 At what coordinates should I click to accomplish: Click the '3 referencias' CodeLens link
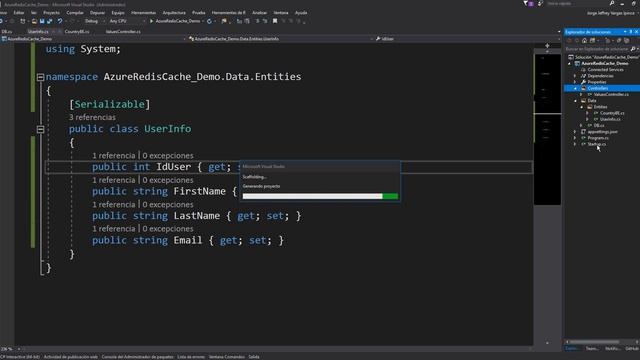92,118
